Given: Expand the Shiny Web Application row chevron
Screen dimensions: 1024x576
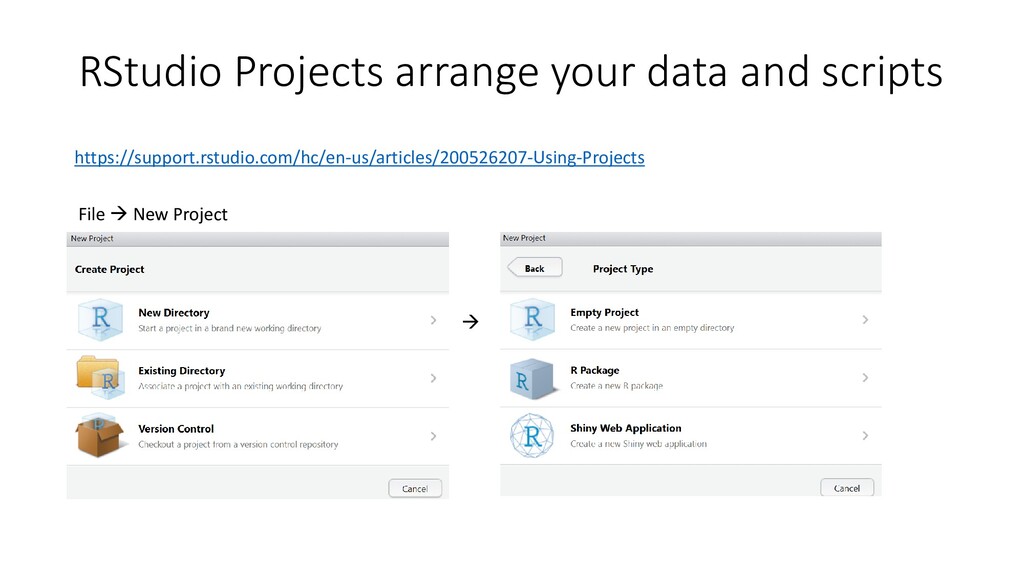Looking at the screenshot, I should [865, 436].
